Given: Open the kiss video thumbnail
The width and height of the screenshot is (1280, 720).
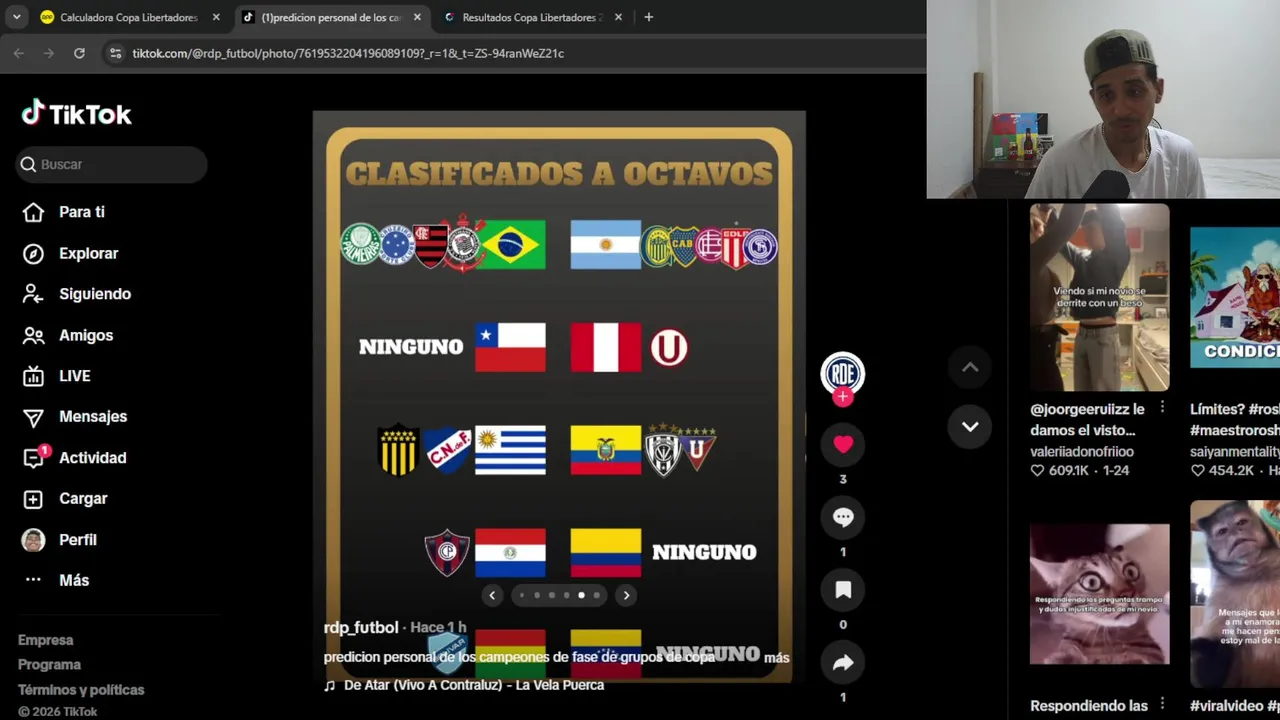Looking at the screenshot, I should click(x=1099, y=298).
